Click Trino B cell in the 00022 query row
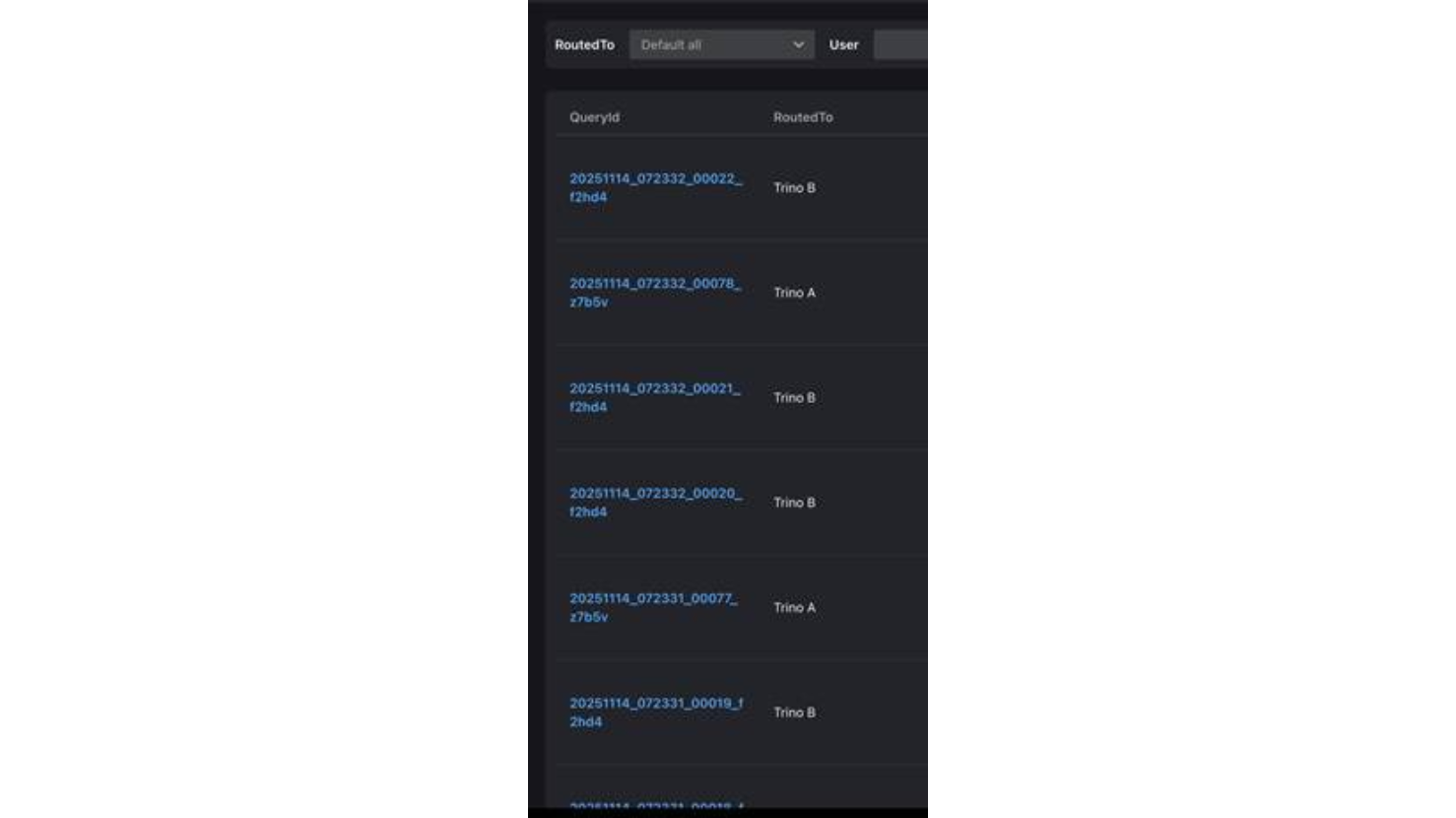 794,188
